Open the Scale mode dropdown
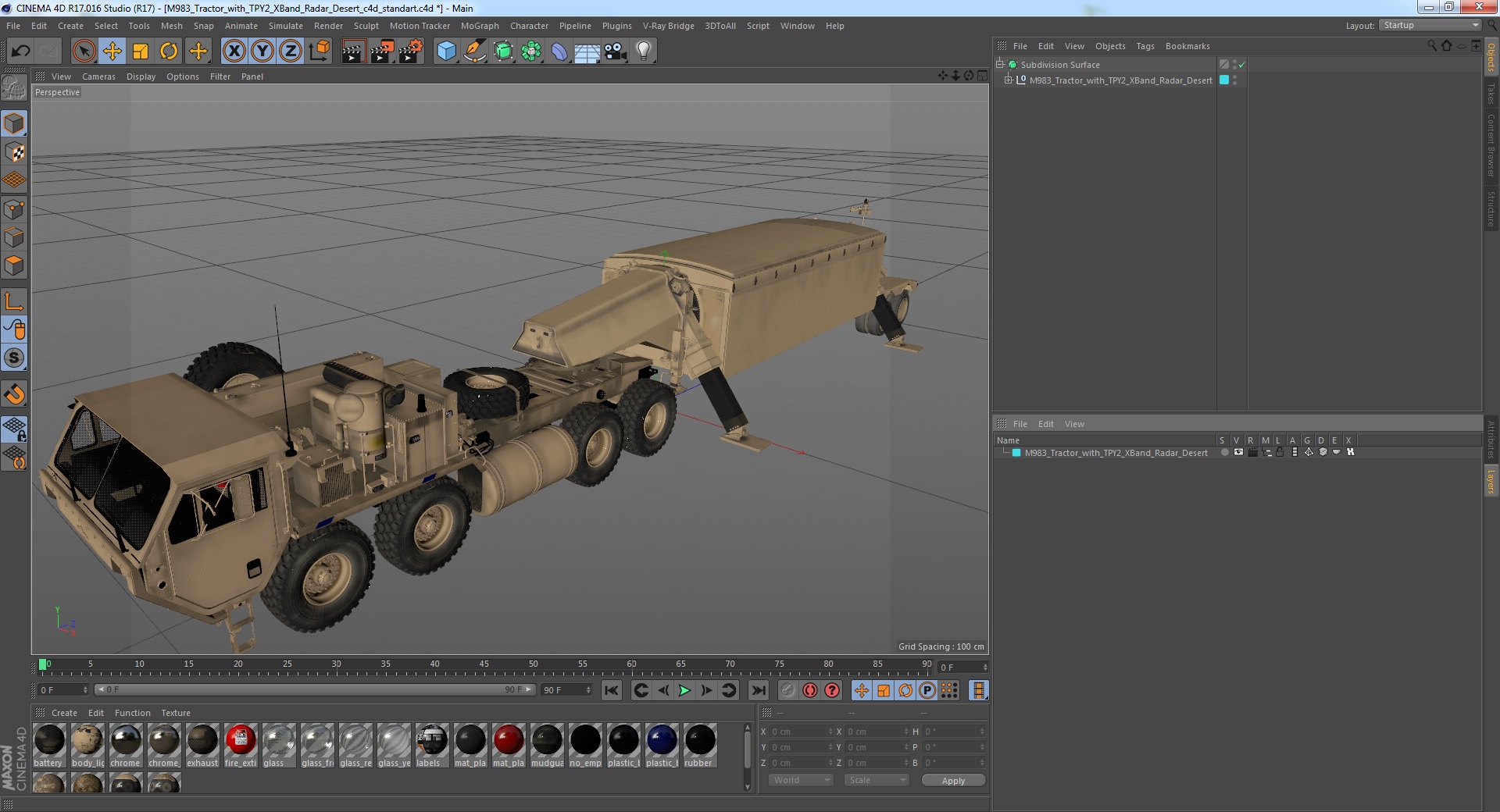This screenshot has height=812, width=1500. pyautogui.click(x=877, y=780)
